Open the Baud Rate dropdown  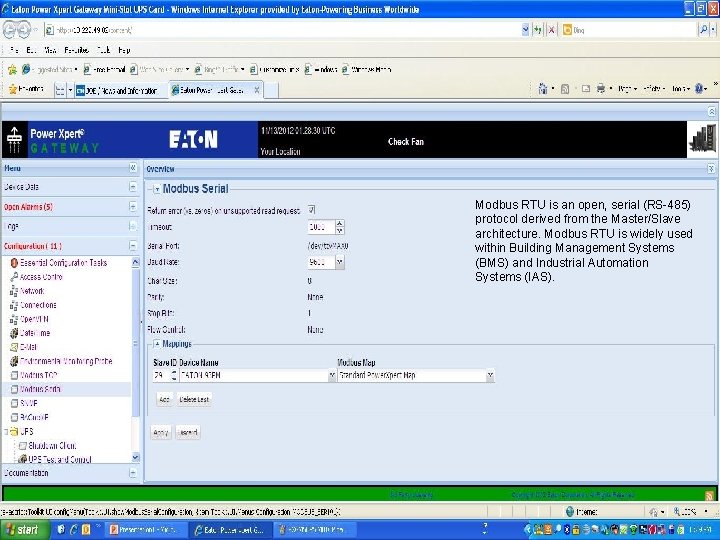(339, 262)
